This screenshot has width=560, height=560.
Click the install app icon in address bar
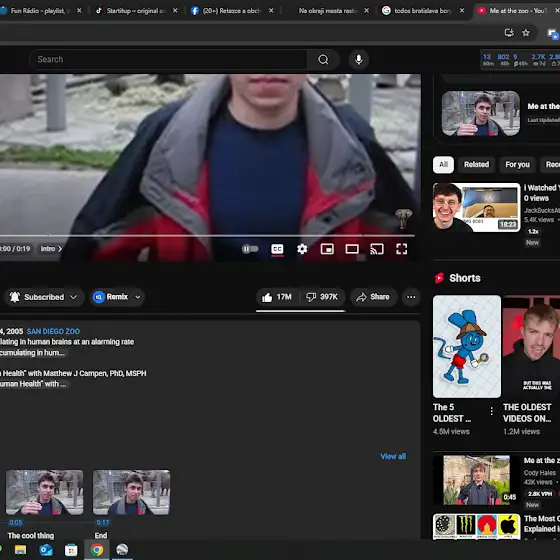509,33
